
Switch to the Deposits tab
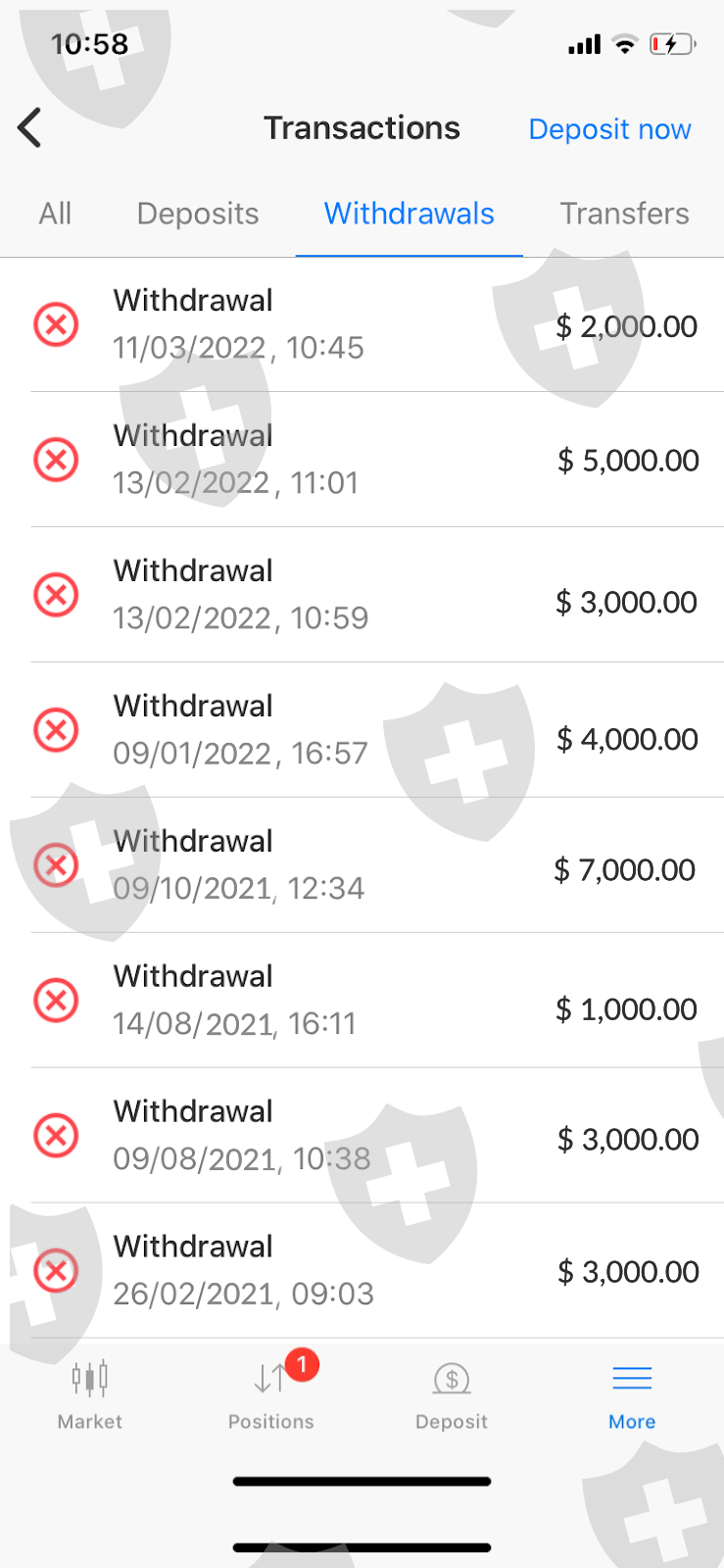coord(198,214)
